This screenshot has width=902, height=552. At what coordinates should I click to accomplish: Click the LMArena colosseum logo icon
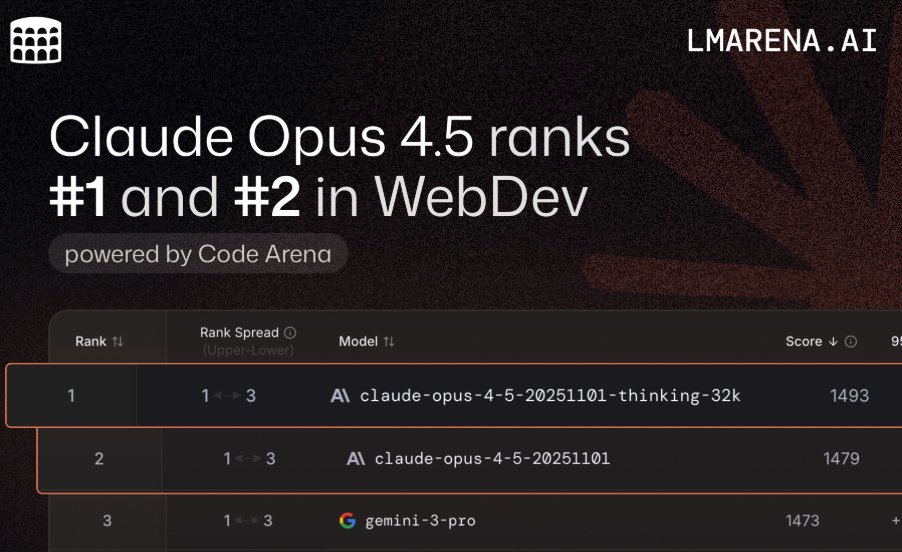click(x=36, y=40)
